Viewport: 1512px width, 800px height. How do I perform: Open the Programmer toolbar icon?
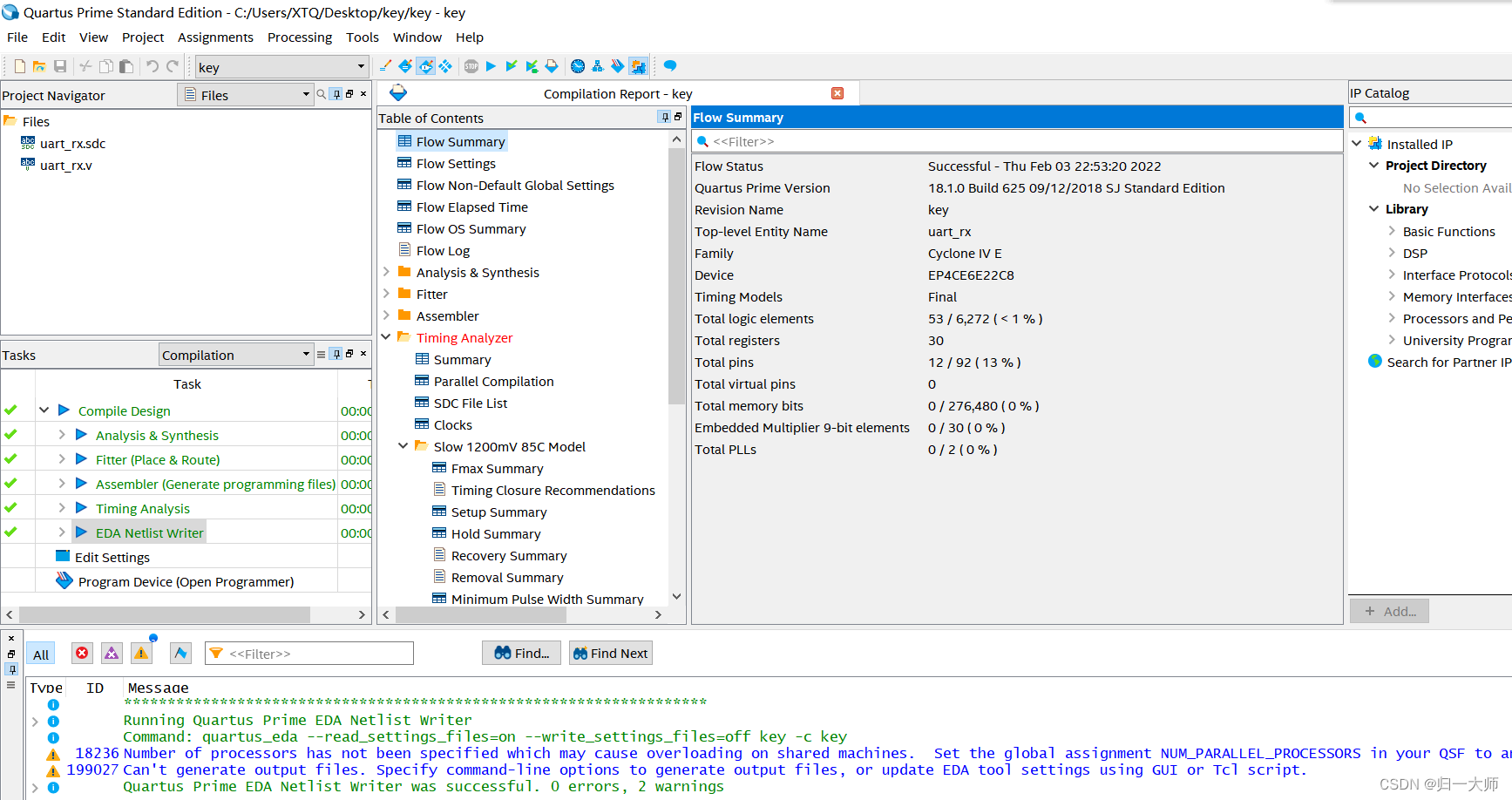coord(618,66)
